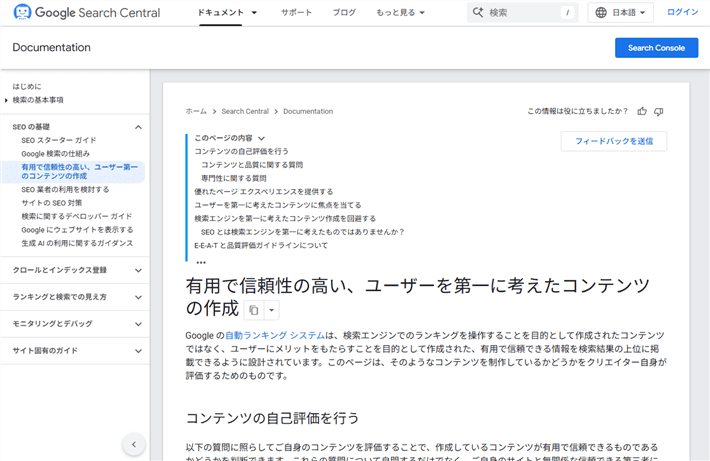Click the thumbs down feedback icon

pos(659,111)
